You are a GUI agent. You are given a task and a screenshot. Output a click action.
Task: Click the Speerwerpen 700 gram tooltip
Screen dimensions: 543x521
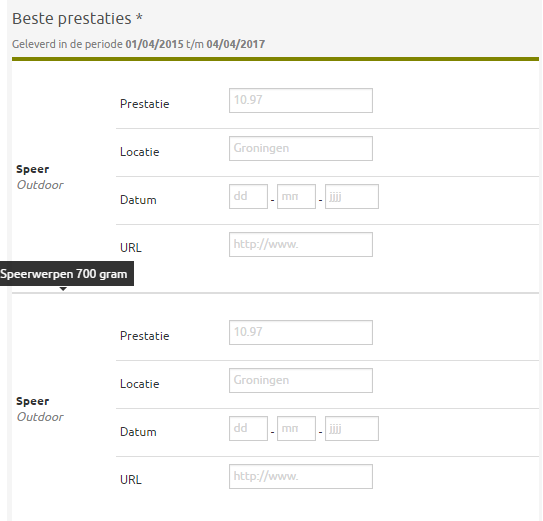coord(66,274)
